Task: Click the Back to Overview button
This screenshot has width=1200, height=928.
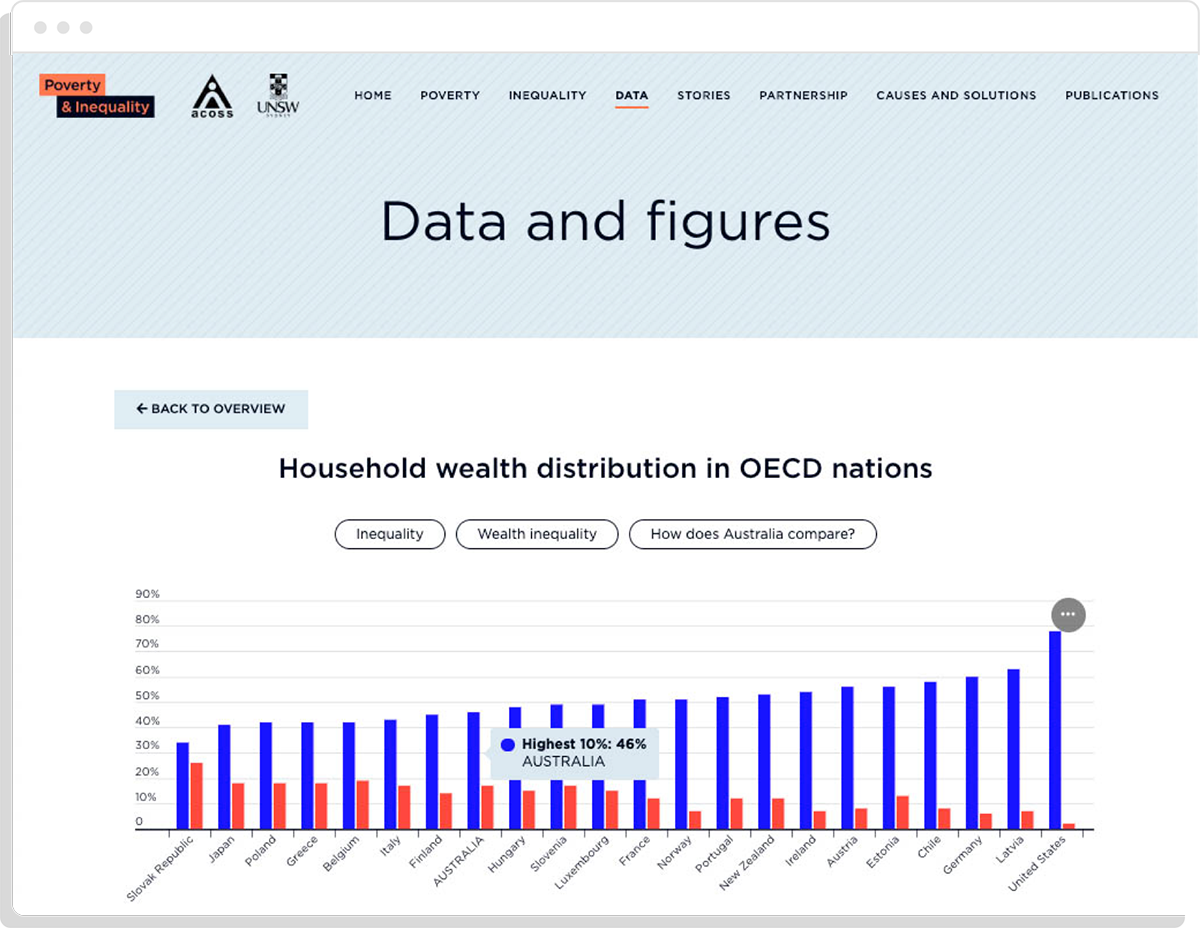Action: point(211,409)
